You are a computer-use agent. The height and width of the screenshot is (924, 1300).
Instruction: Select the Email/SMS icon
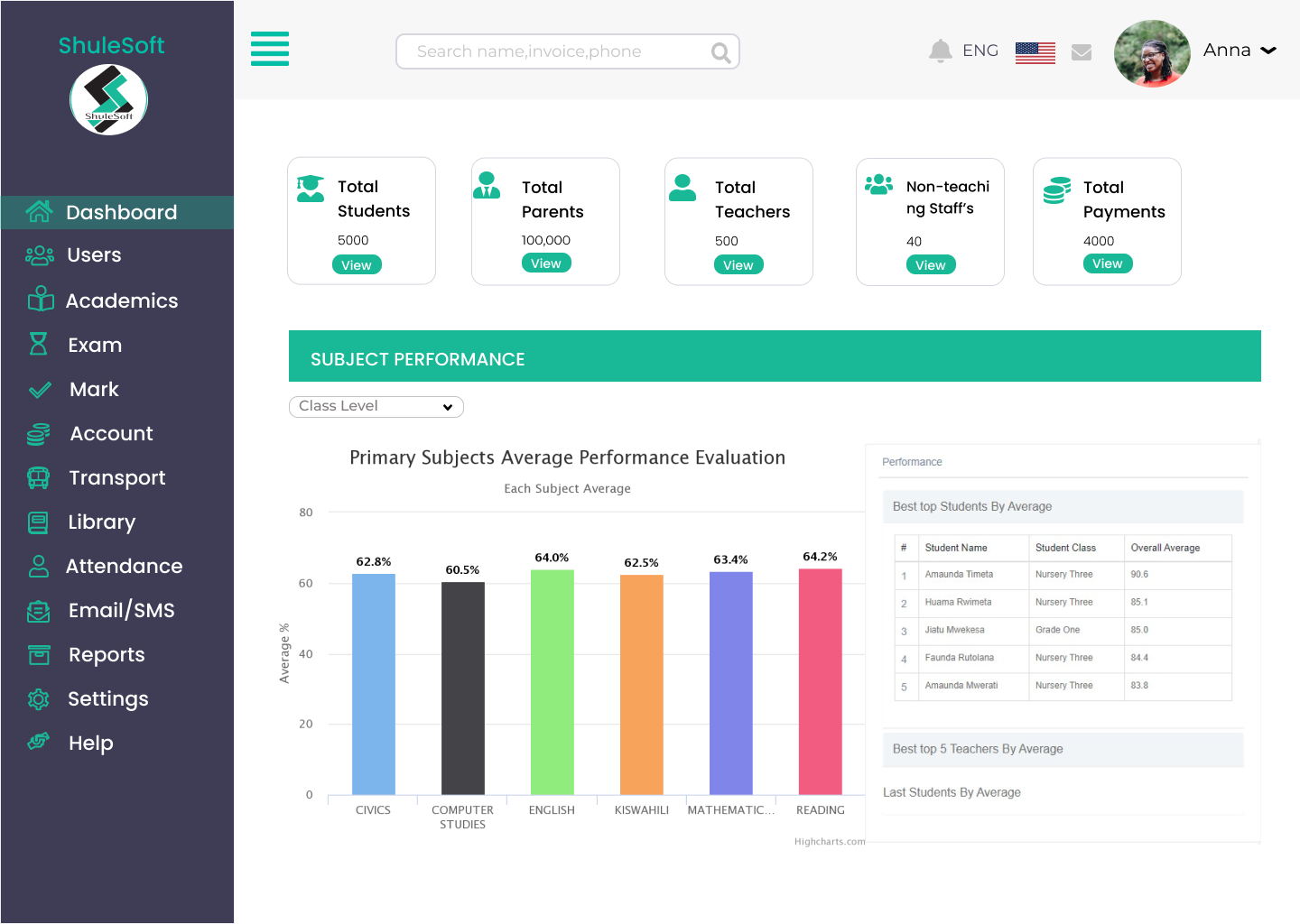click(38, 611)
